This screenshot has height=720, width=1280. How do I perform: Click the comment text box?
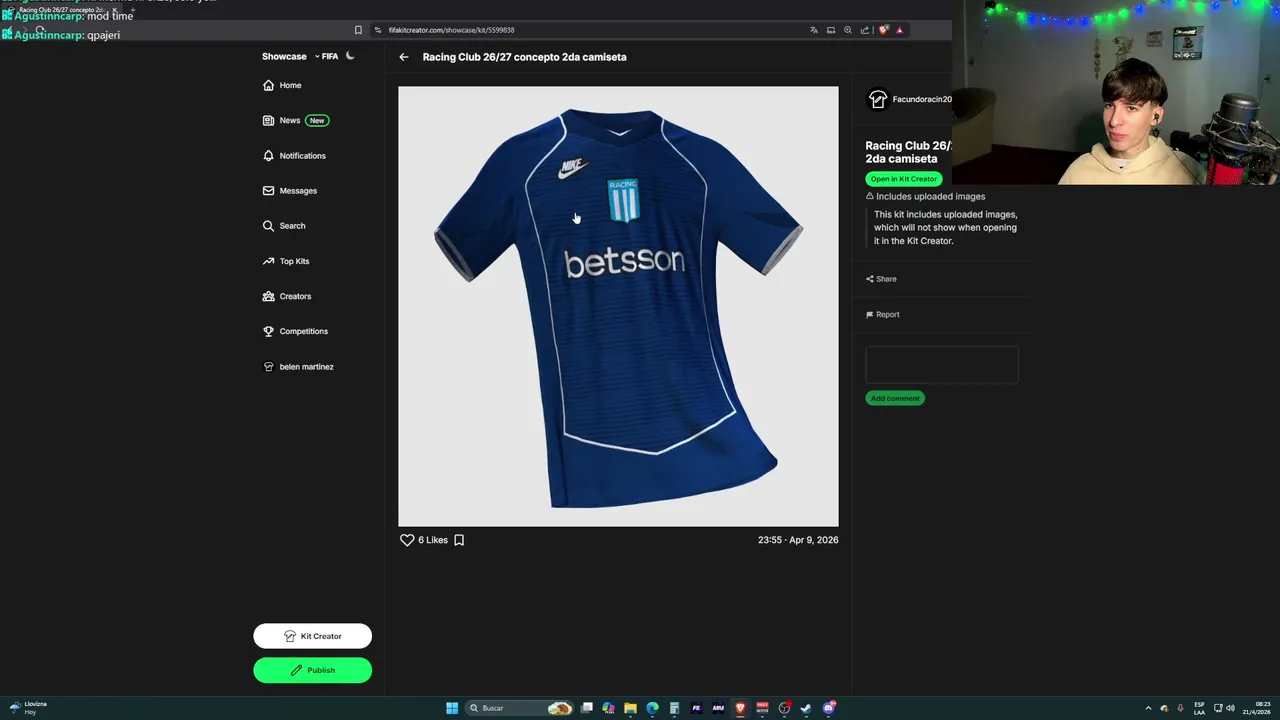click(942, 365)
